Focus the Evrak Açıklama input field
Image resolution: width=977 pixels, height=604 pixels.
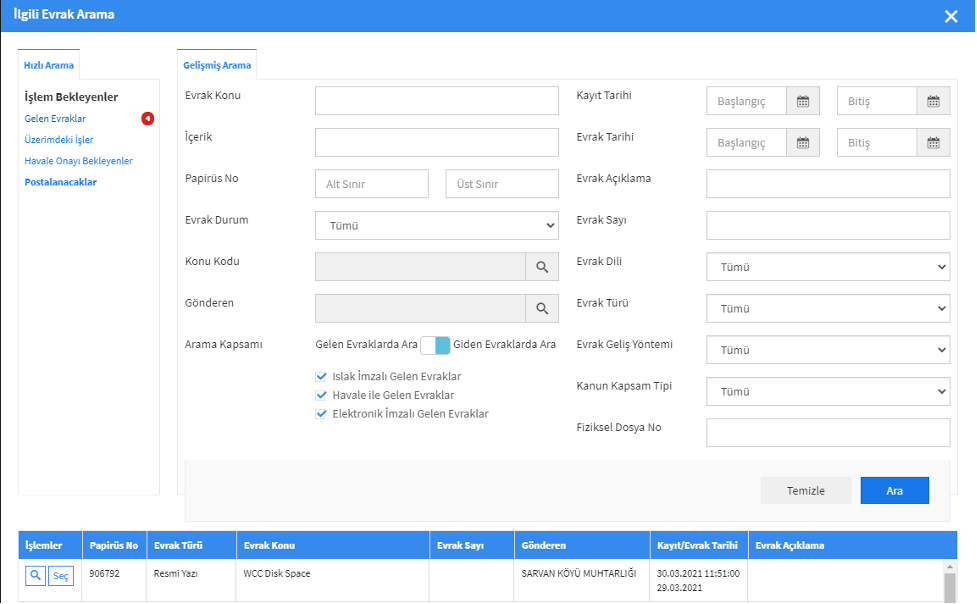pos(828,184)
